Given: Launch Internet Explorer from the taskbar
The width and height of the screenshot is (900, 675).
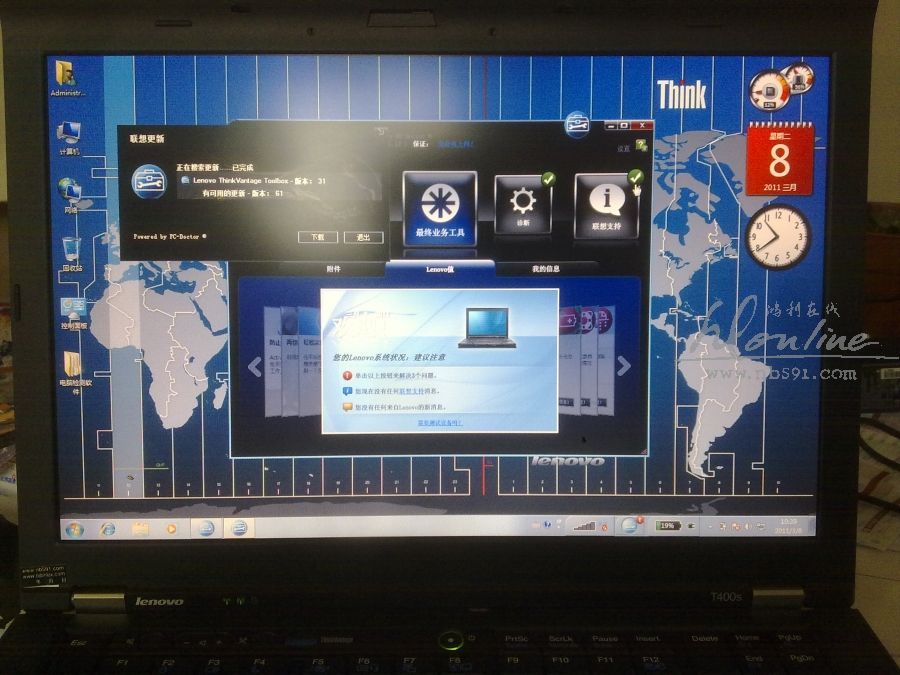Looking at the screenshot, I should coord(107,528).
